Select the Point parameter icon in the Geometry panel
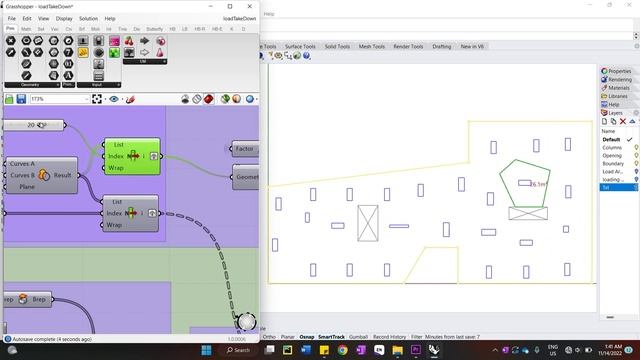640x360 pixels. coord(11,40)
